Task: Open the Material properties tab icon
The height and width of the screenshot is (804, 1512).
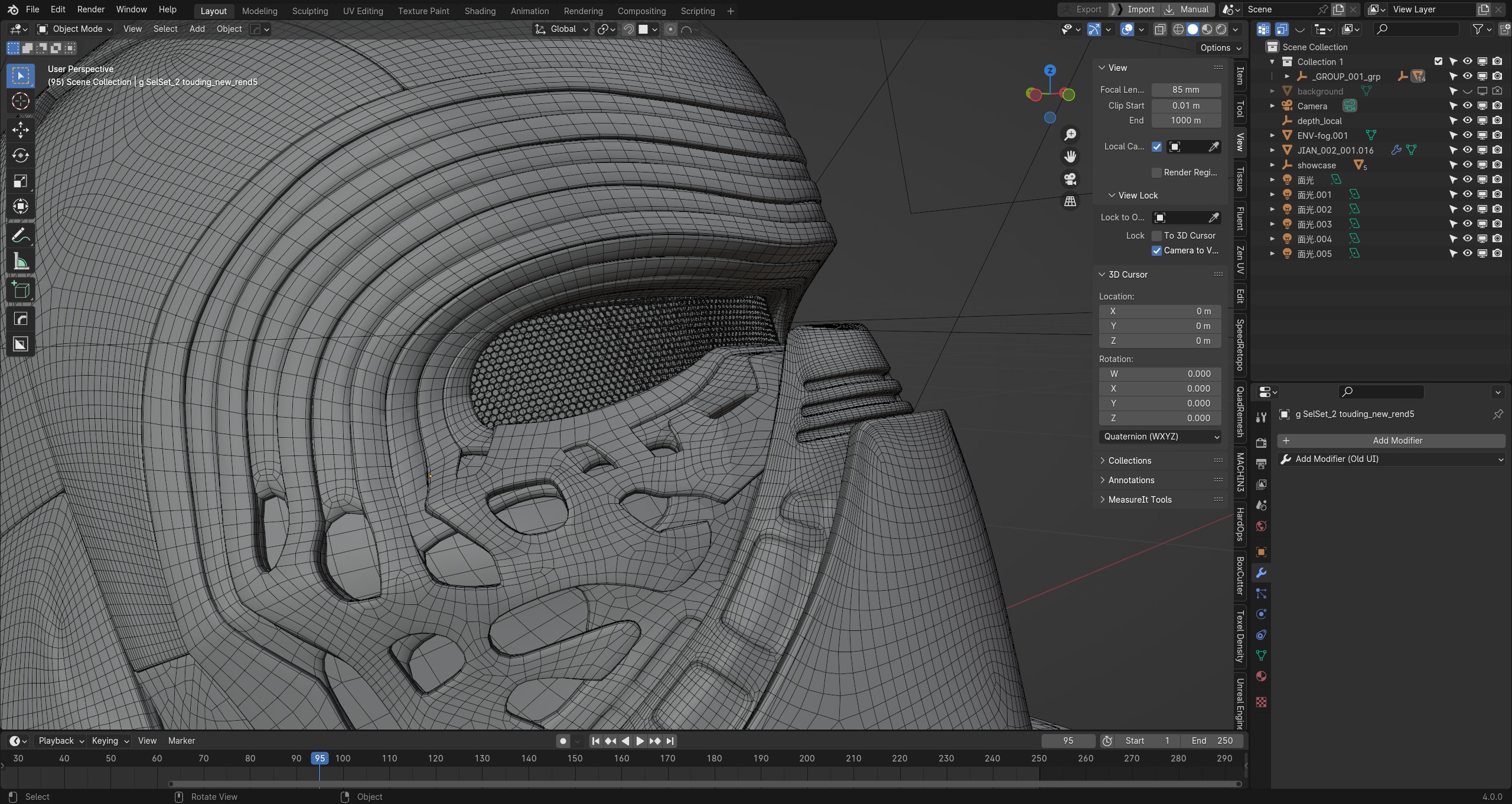Action: [1261, 676]
